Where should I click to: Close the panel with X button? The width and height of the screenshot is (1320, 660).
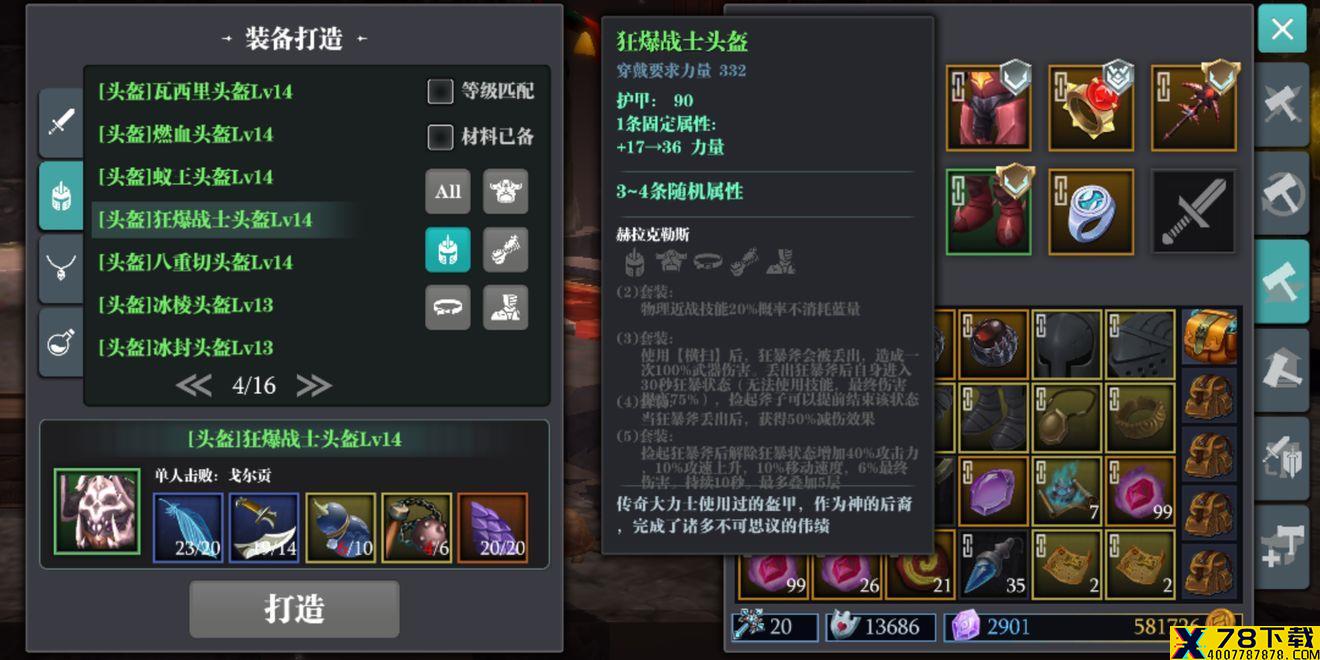click(1282, 28)
